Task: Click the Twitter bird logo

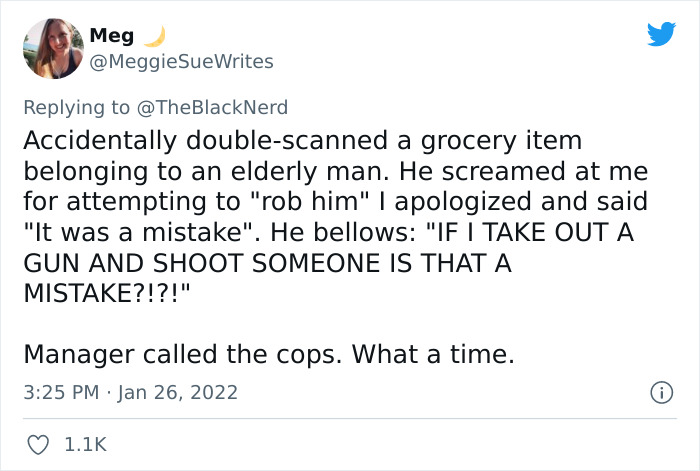Action: coord(661,34)
